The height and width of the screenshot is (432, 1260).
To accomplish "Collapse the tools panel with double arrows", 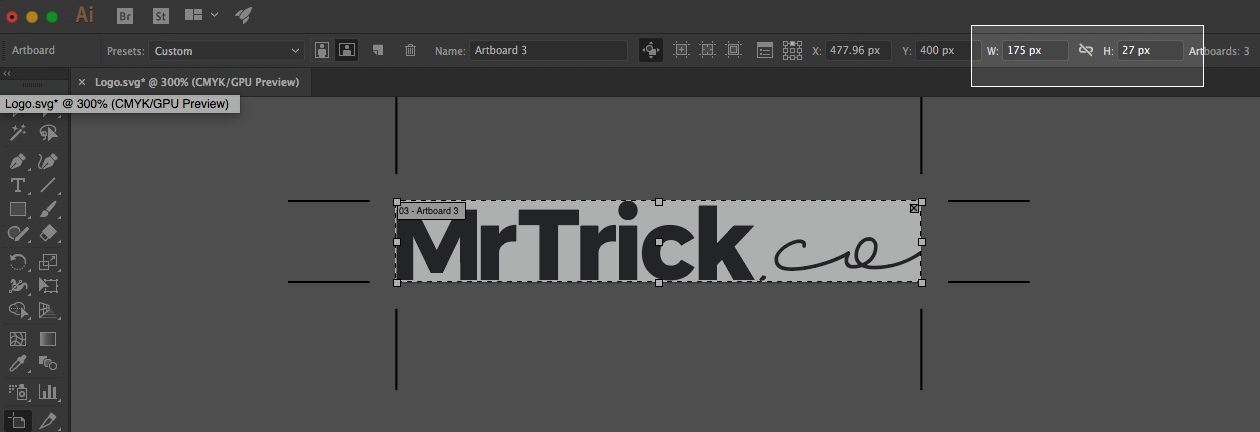I will click(7, 74).
